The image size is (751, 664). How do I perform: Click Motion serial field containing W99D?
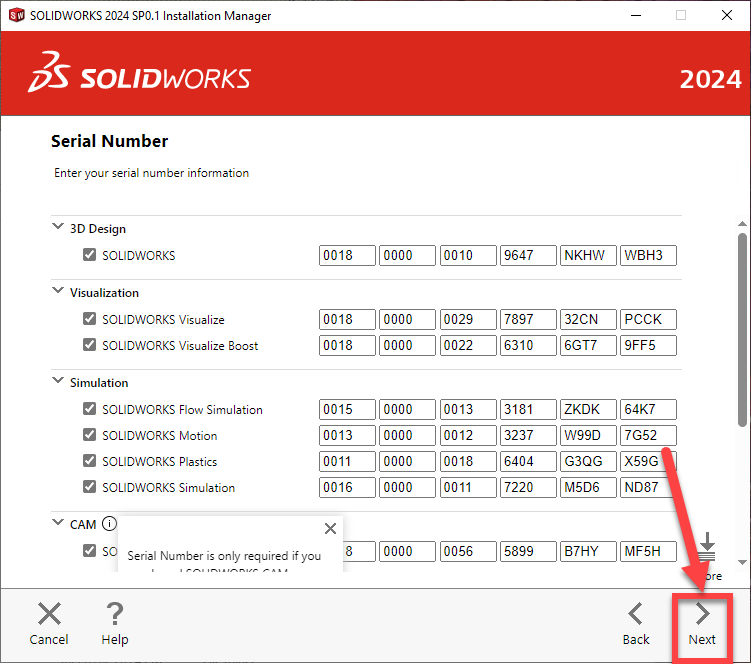(x=588, y=435)
